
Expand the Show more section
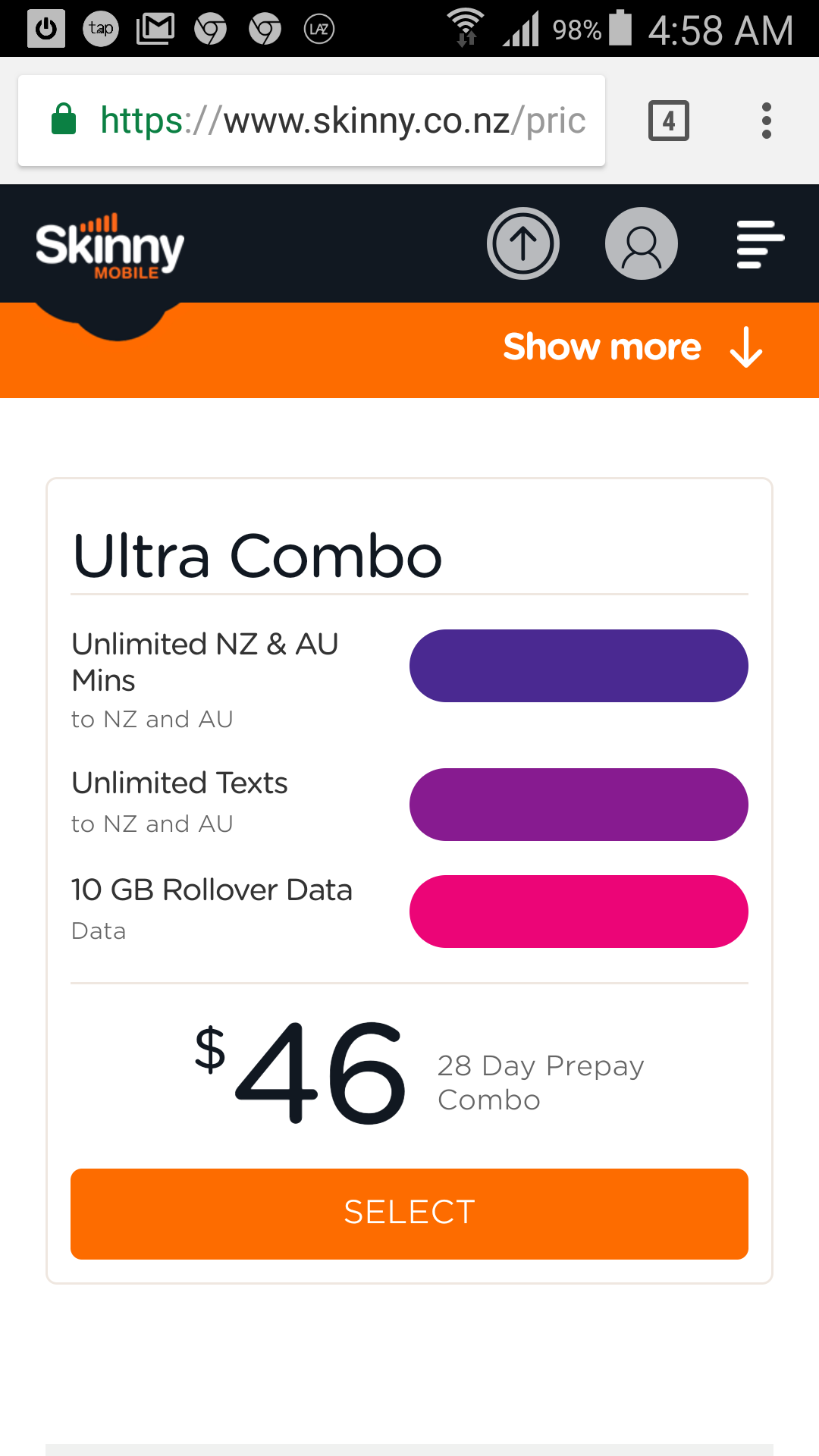point(602,347)
